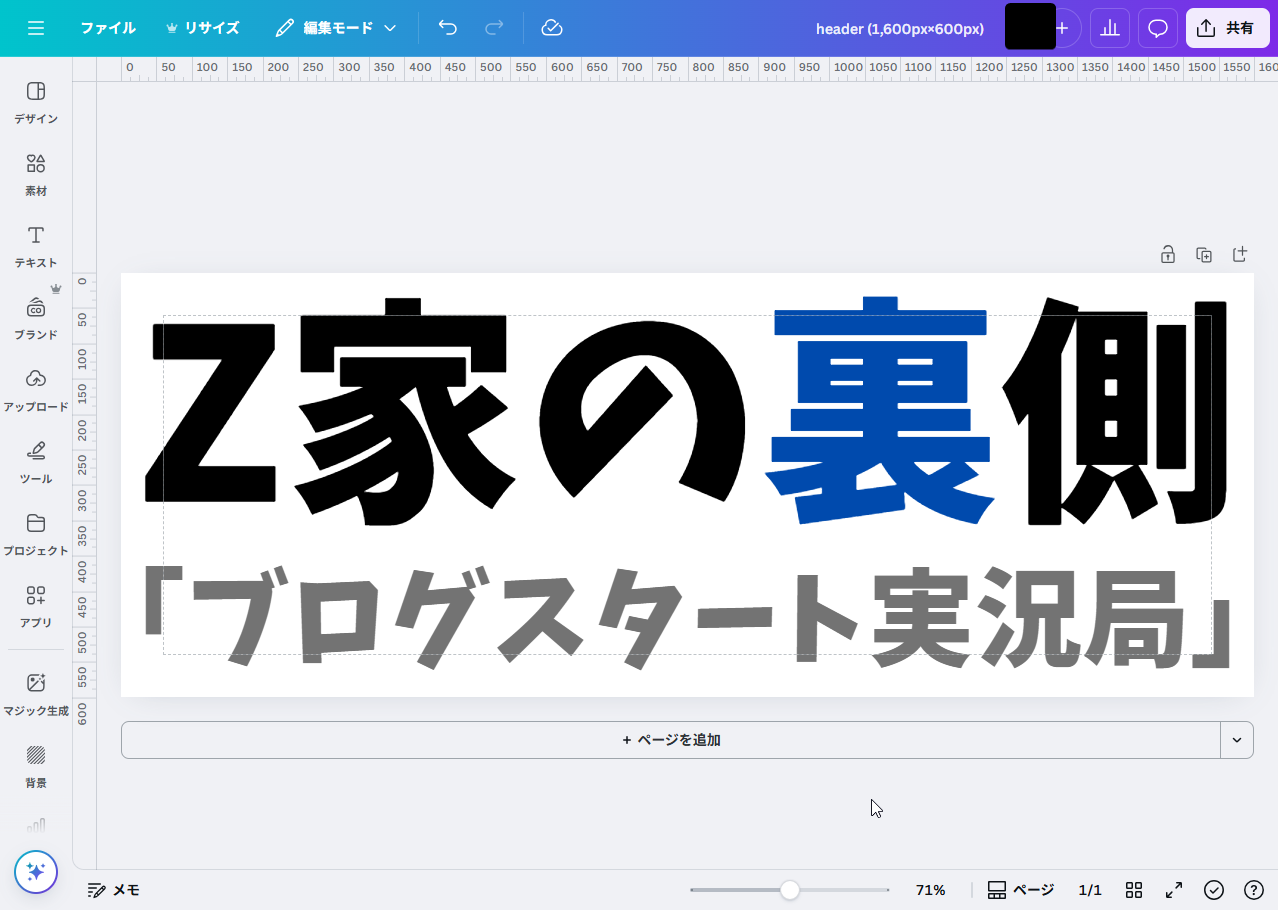1278x910 pixels.
Task: Click the cloud save status icon
Action: 552,28
